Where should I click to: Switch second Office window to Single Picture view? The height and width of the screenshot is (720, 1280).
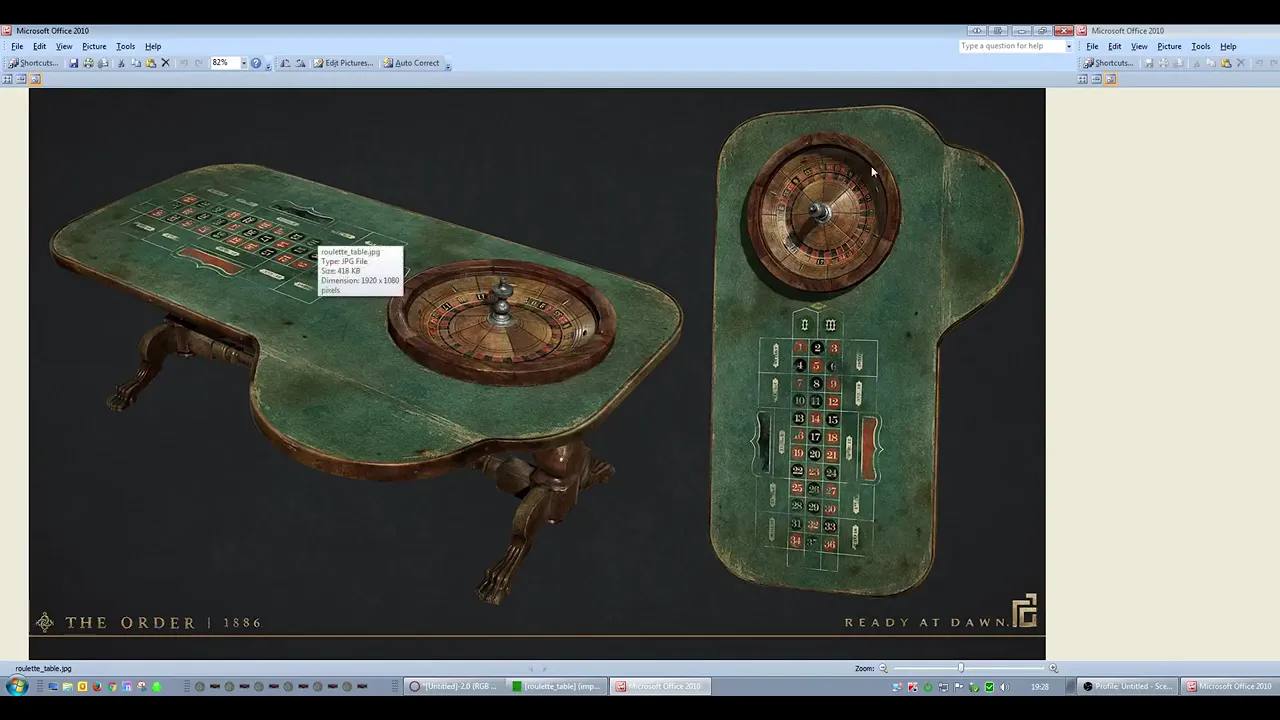[x=1110, y=79]
